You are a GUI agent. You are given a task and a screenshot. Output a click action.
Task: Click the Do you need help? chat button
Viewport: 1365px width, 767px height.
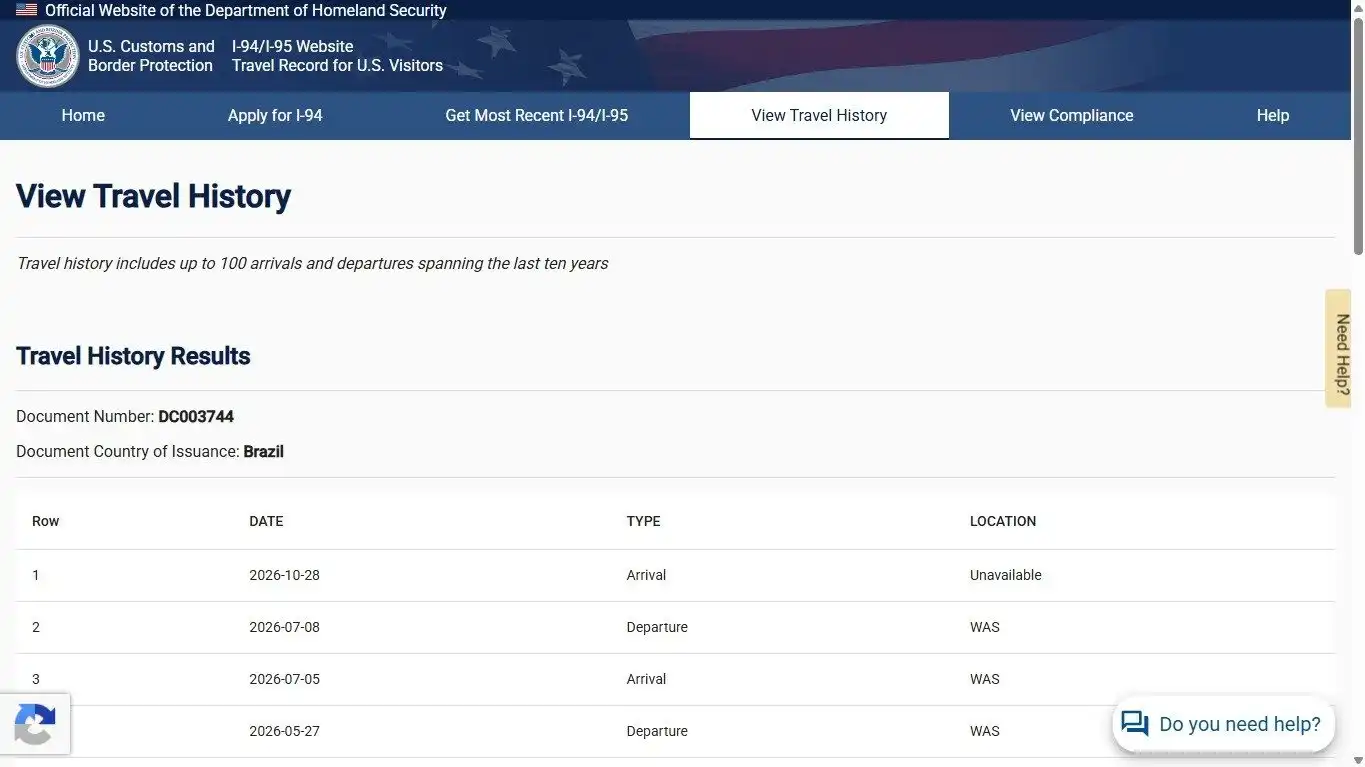[1224, 724]
